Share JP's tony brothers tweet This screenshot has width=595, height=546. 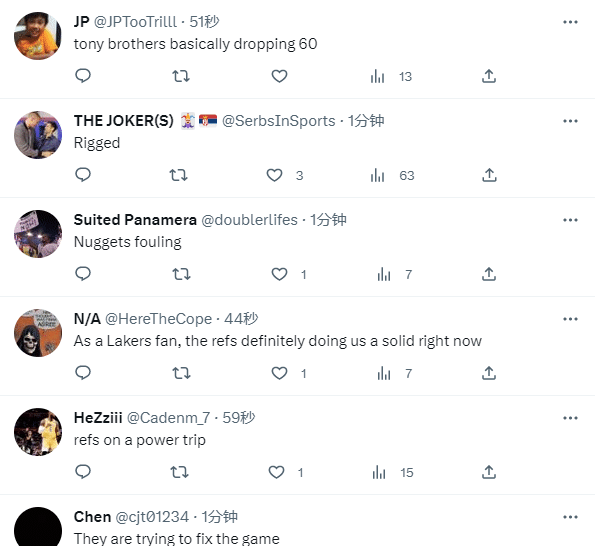(489, 76)
